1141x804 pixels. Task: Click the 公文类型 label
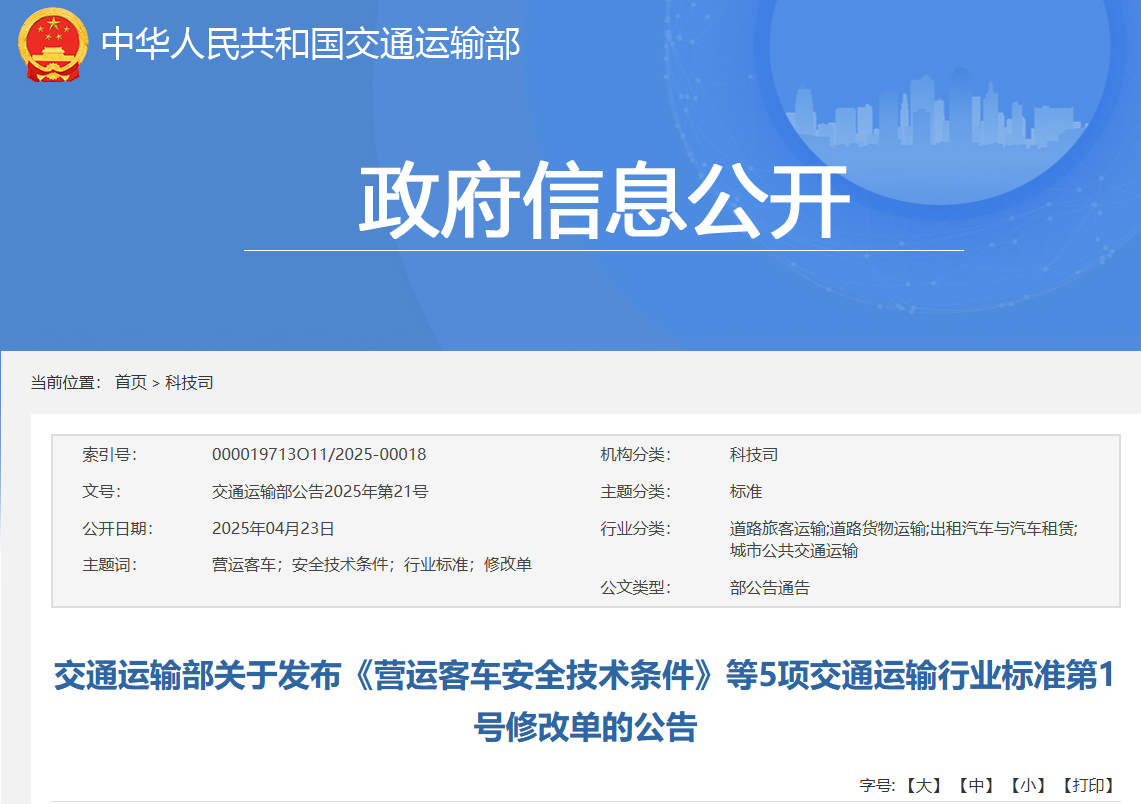635,587
